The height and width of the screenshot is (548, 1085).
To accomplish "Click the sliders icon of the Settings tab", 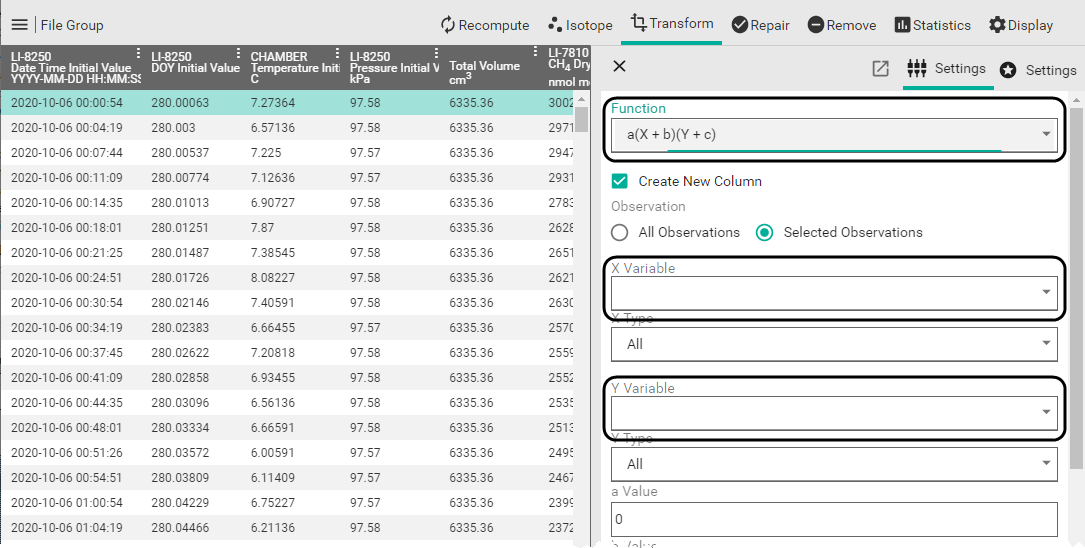I will [x=917, y=68].
